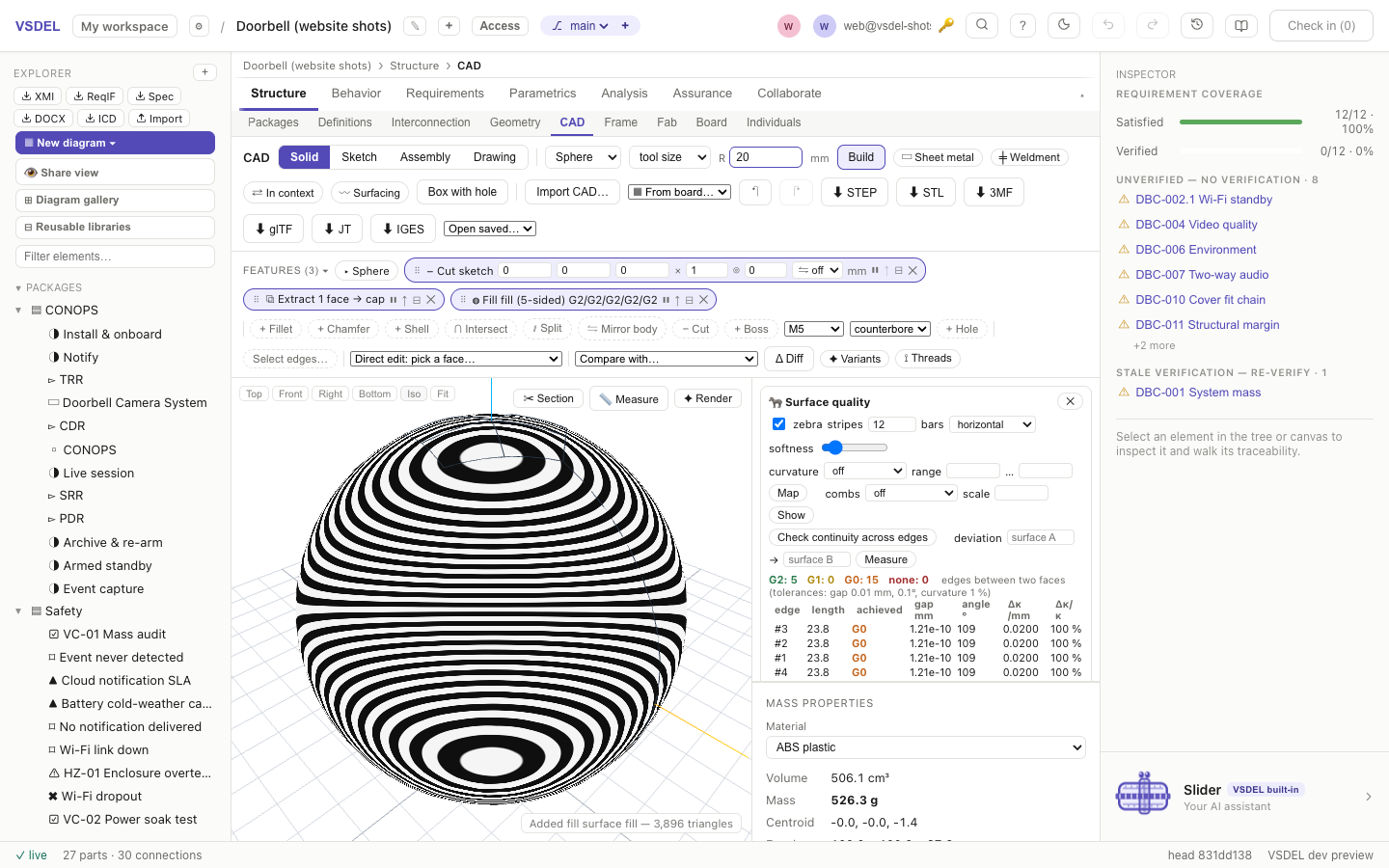Switch CAD mode to Solid

304,157
